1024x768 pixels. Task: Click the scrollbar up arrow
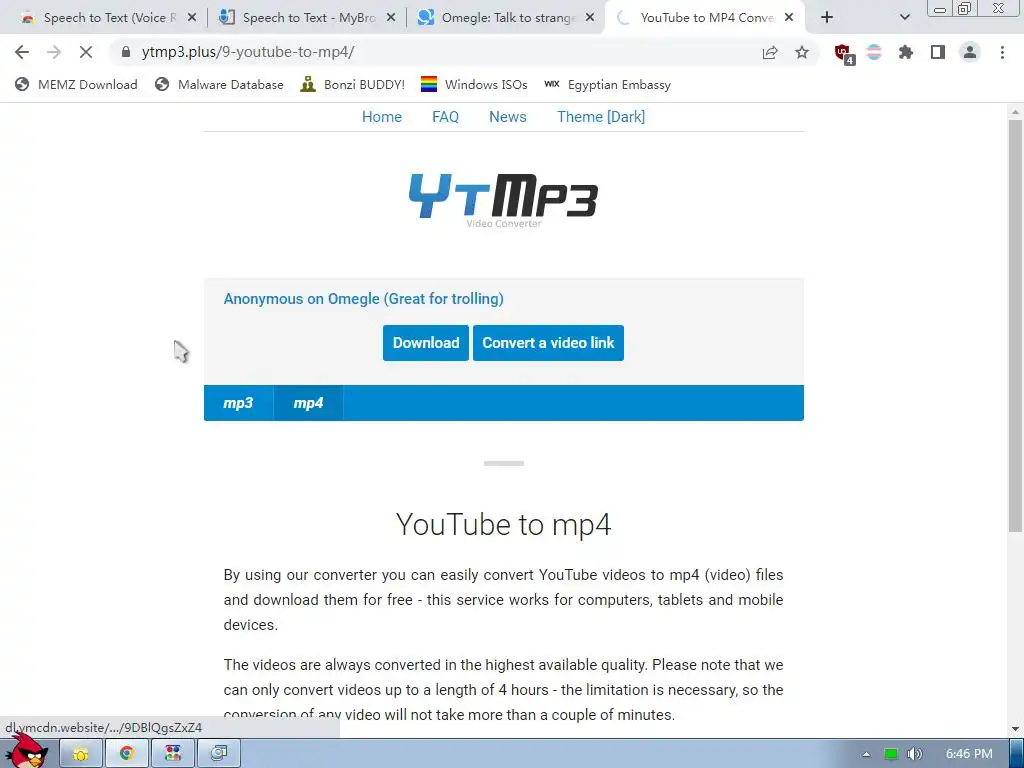tap(1015, 112)
